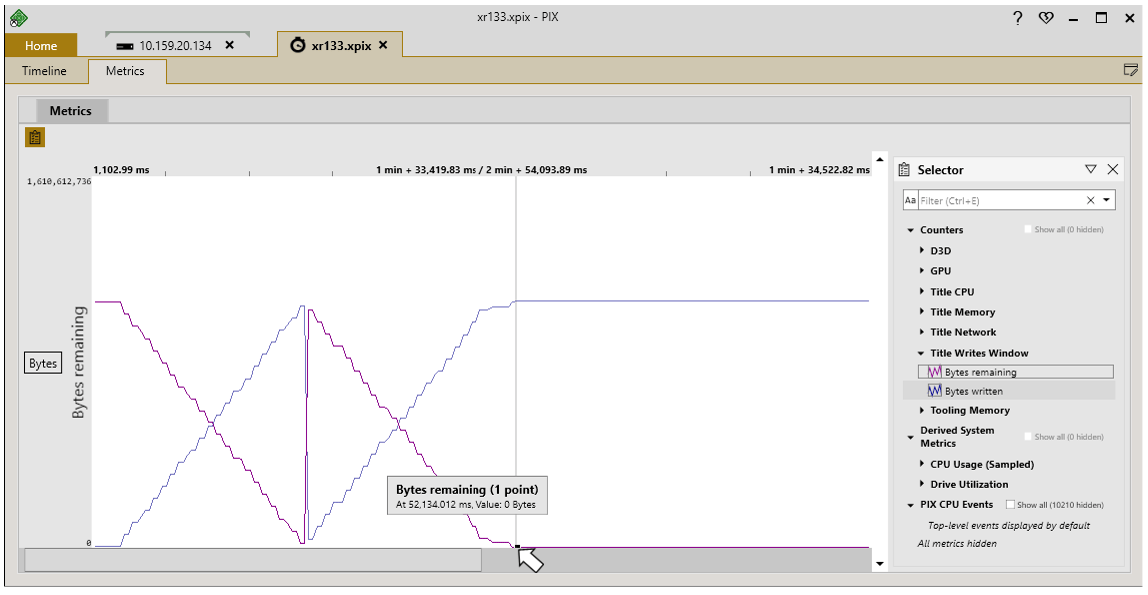Image resolution: width=1148 pixels, height=595 pixels.
Task: Open the Home tab
Action: 41,45
